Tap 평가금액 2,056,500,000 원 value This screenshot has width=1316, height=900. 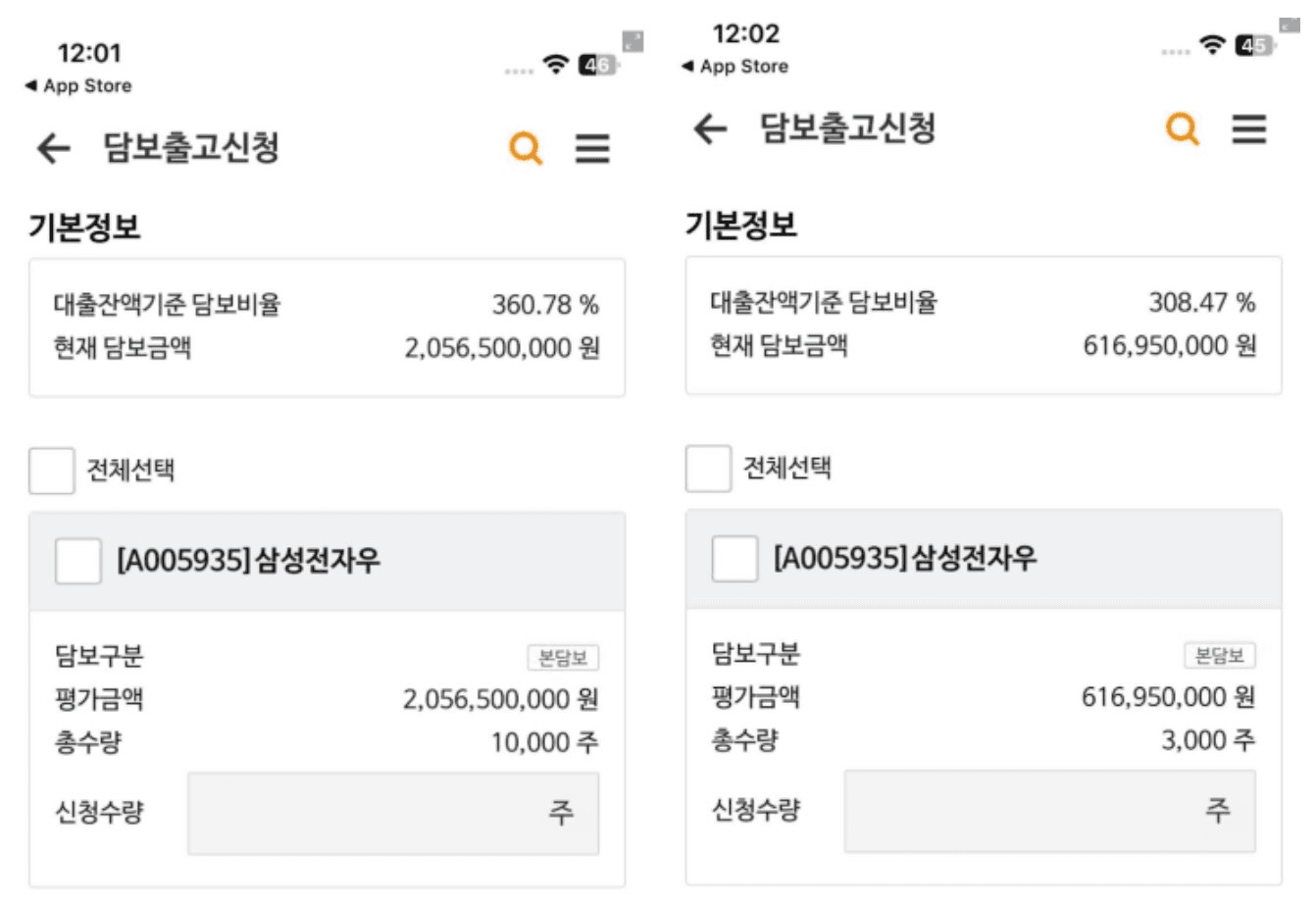(x=501, y=700)
